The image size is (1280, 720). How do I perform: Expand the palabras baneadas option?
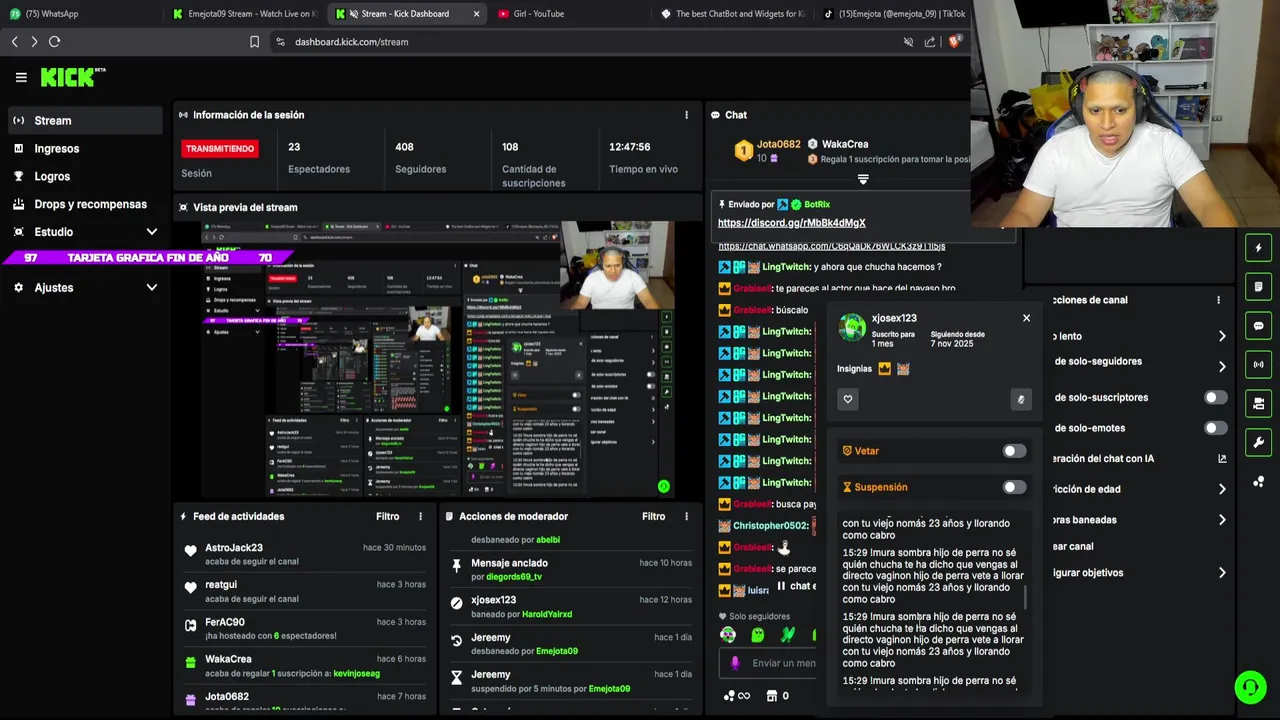pyautogui.click(x=1221, y=520)
